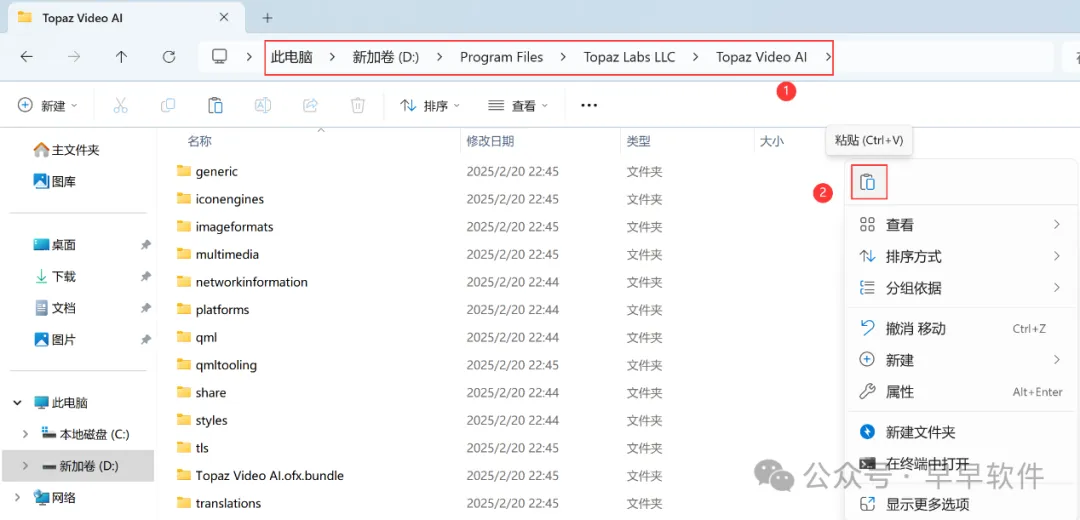1080x520 pixels.
Task: Click the Paste icon in toolbar
Action: point(215,105)
